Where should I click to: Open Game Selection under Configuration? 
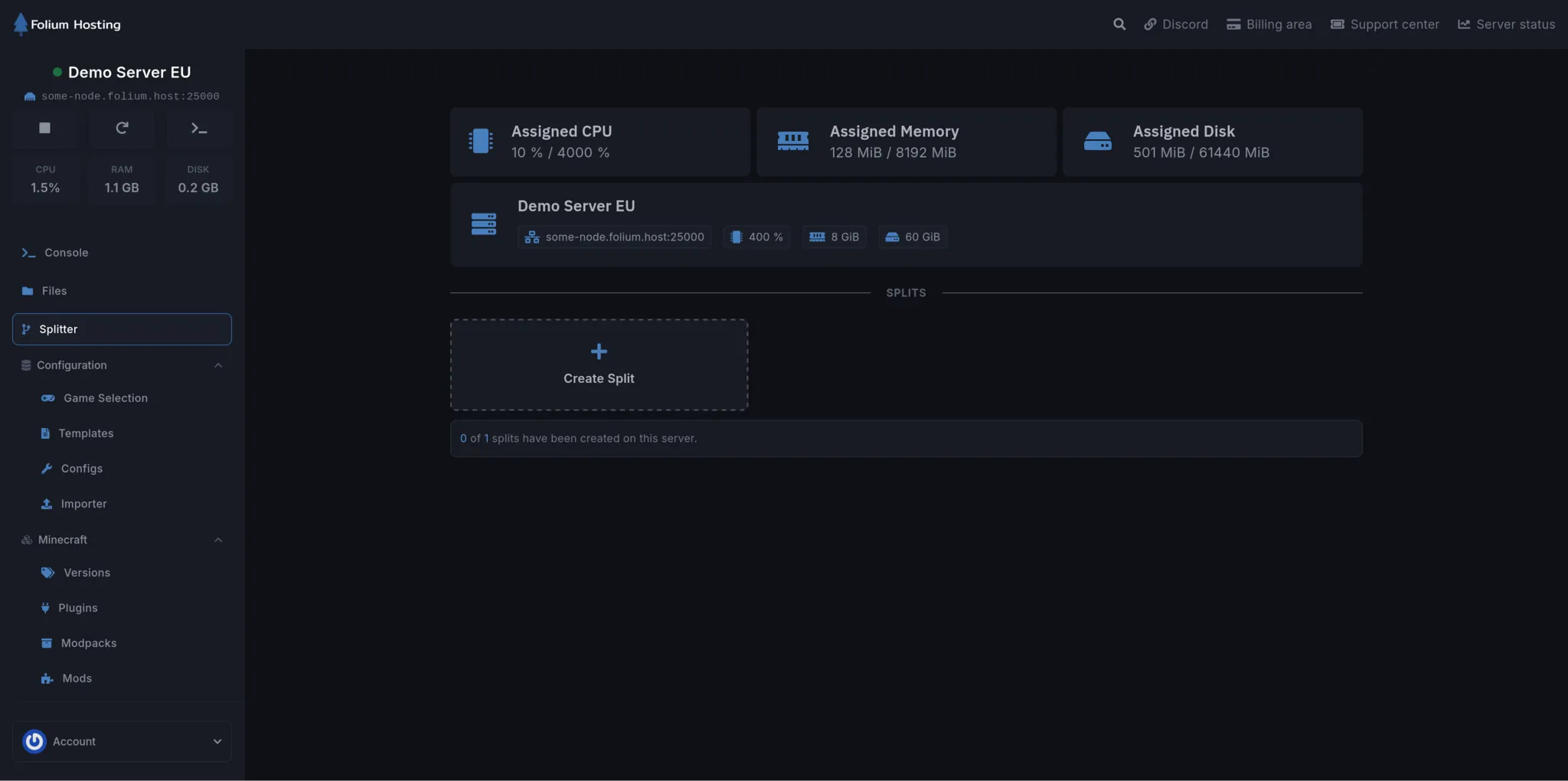tap(105, 398)
